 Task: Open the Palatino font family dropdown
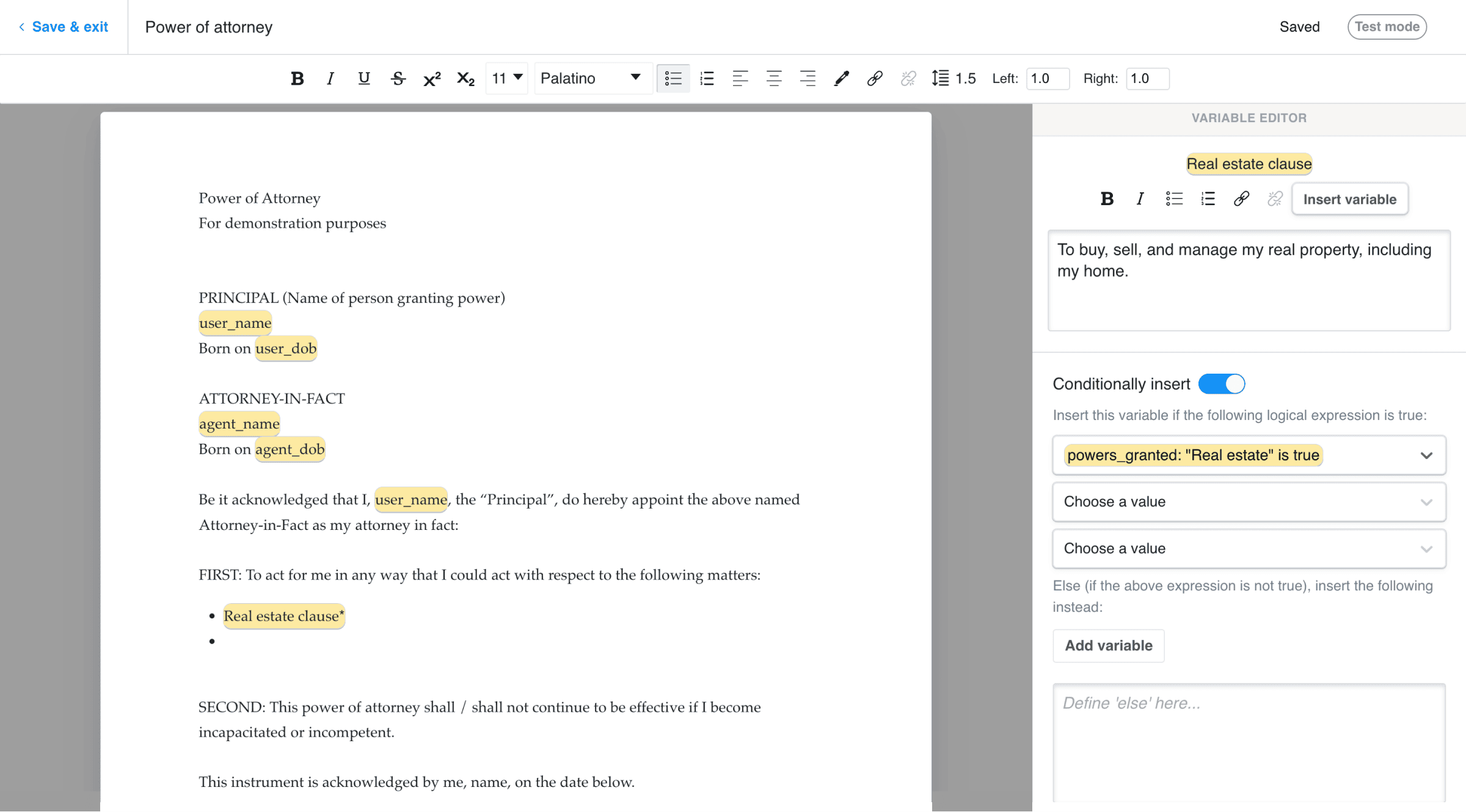(x=591, y=78)
